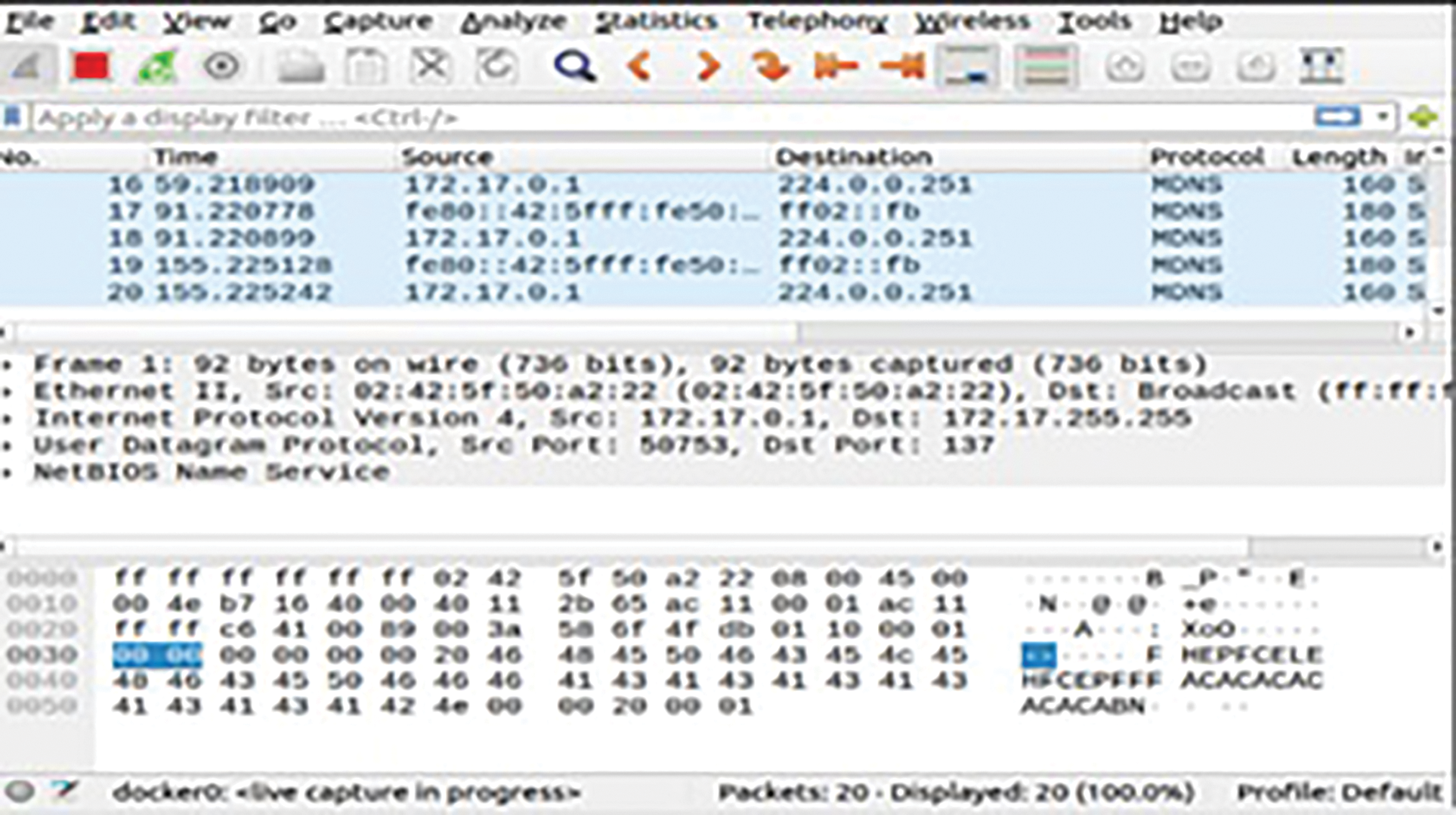
Task: Click the Profile: Default status text
Action: [1338, 792]
